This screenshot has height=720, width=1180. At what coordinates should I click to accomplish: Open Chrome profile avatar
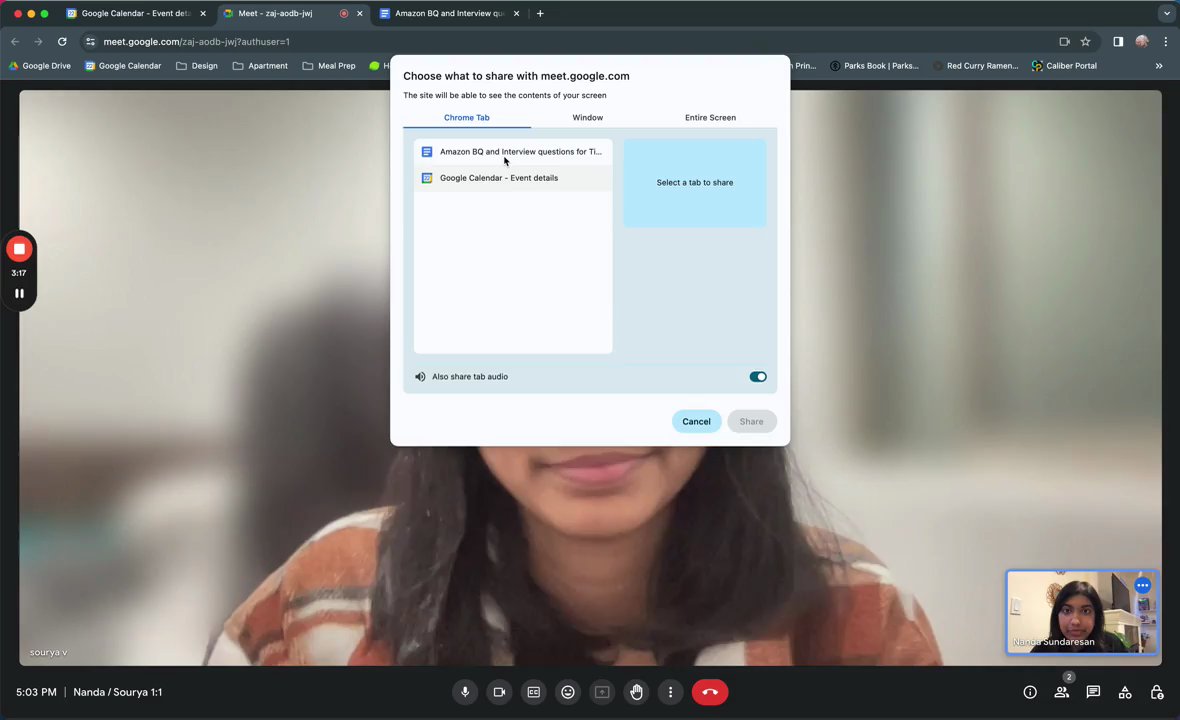pos(1142,42)
